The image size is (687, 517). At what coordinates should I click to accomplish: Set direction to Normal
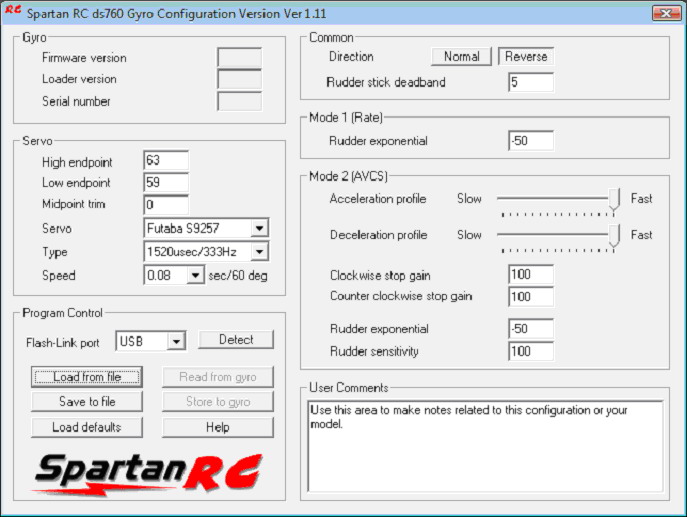(x=461, y=57)
